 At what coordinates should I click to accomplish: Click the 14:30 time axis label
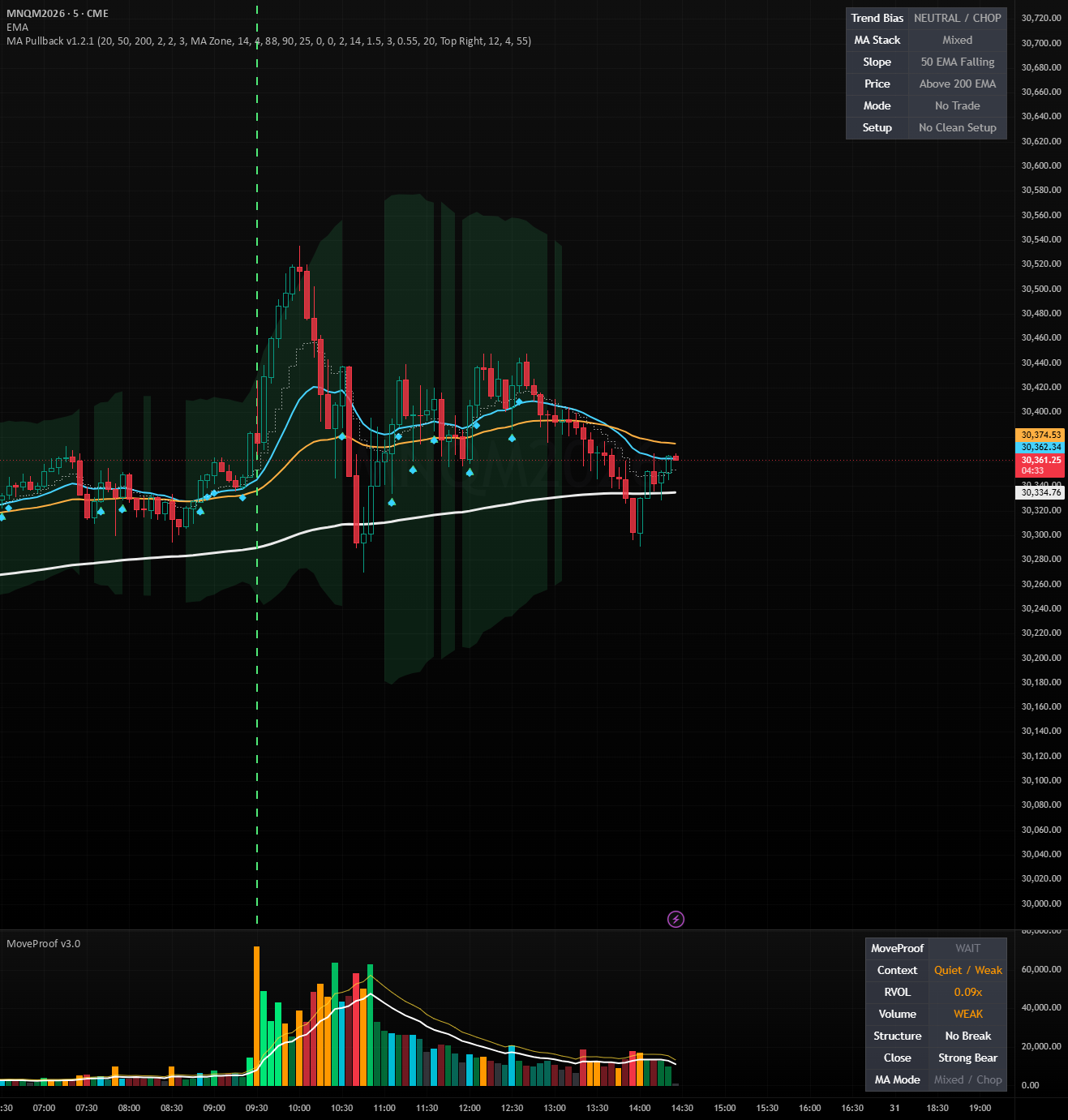click(x=682, y=1108)
